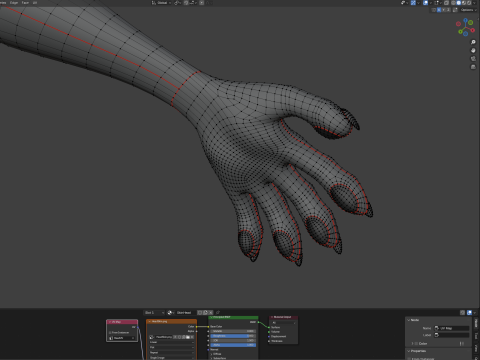Adjust the Alpha slider in Principled BSDF

coord(233,345)
